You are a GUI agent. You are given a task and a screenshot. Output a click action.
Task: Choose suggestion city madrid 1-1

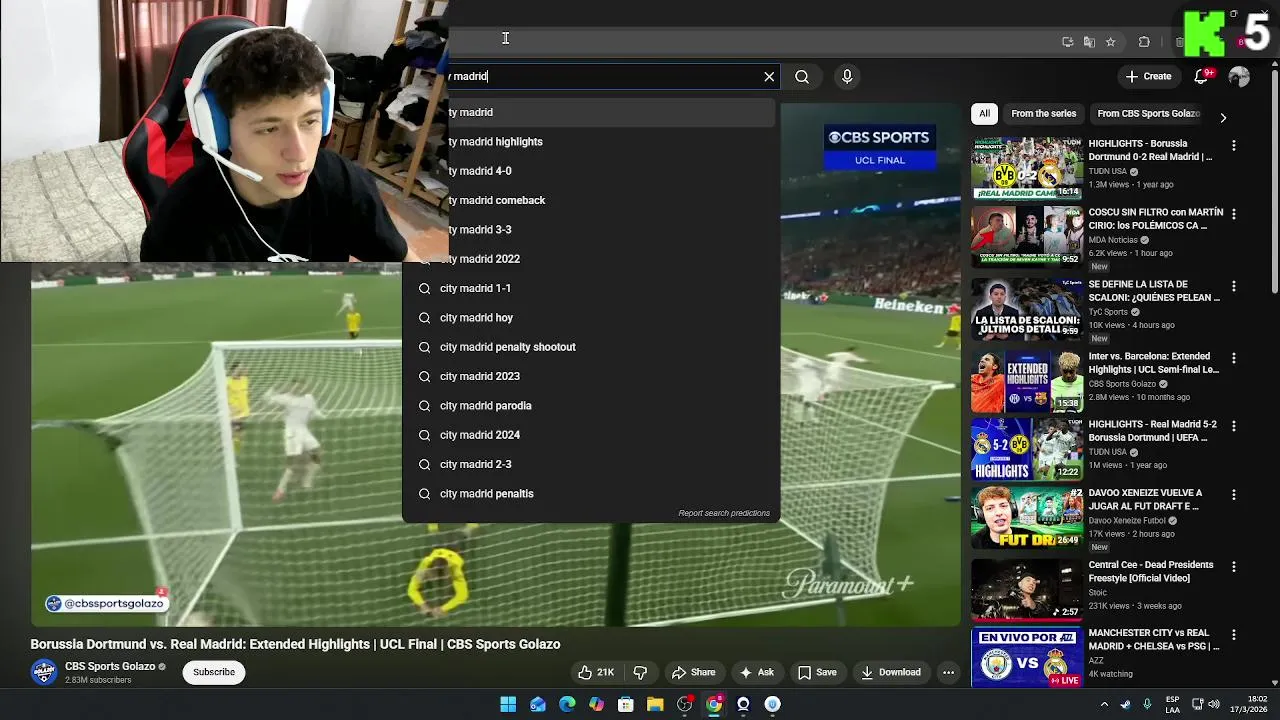tap(590, 288)
